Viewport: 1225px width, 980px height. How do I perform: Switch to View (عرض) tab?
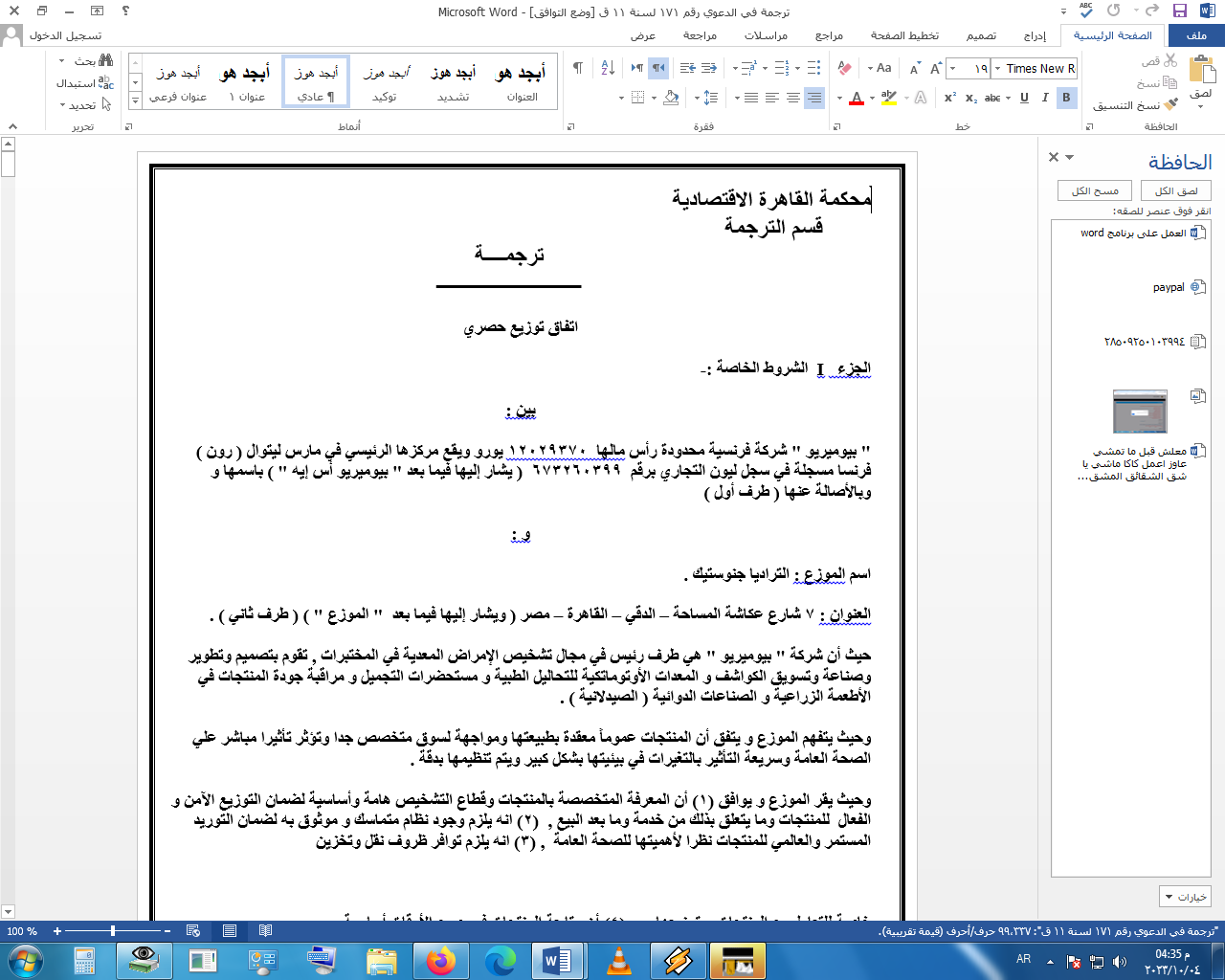(x=643, y=35)
